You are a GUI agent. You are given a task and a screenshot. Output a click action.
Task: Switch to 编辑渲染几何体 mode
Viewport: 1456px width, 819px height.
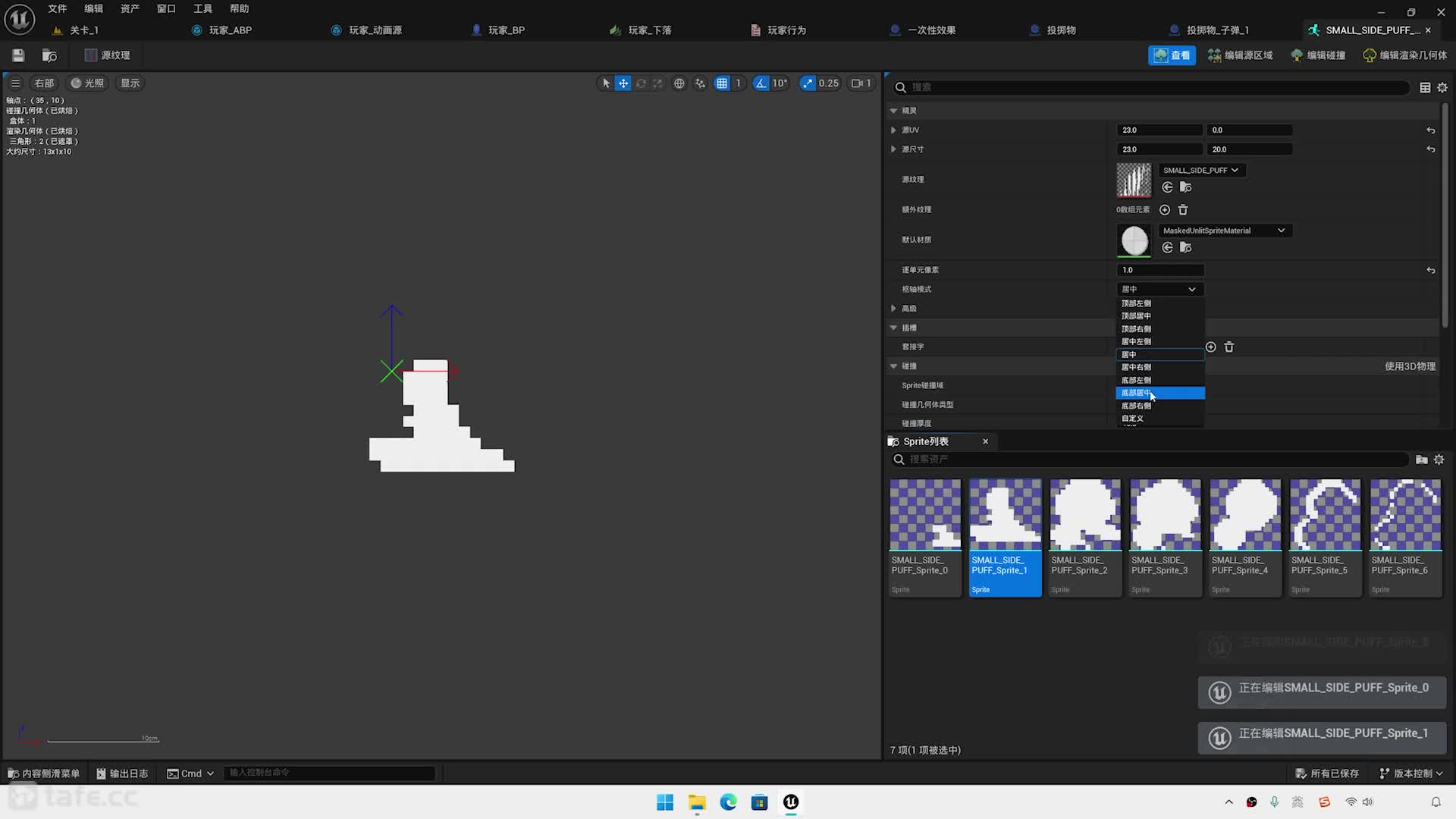pos(1404,55)
